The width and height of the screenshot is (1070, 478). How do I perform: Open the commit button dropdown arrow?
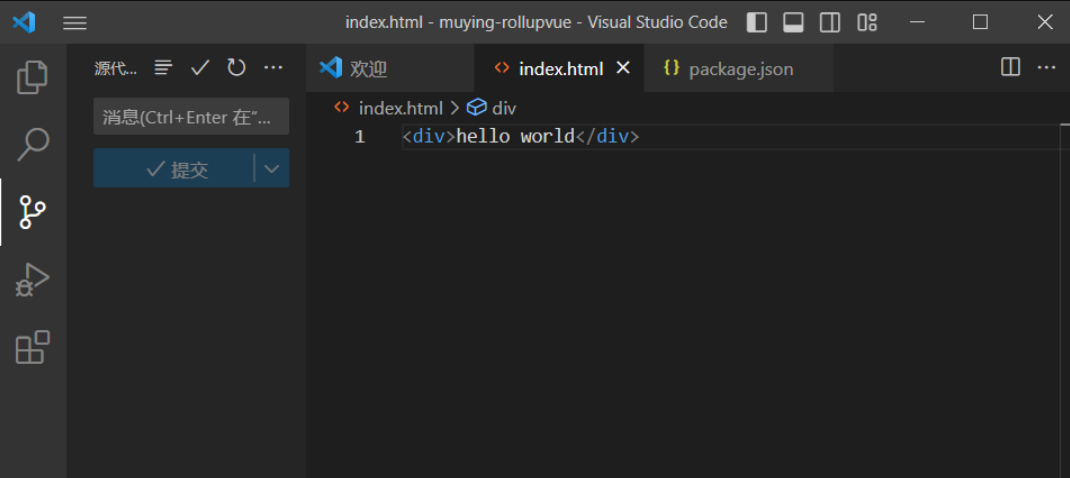pyautogui.click(x=272, y=169)
